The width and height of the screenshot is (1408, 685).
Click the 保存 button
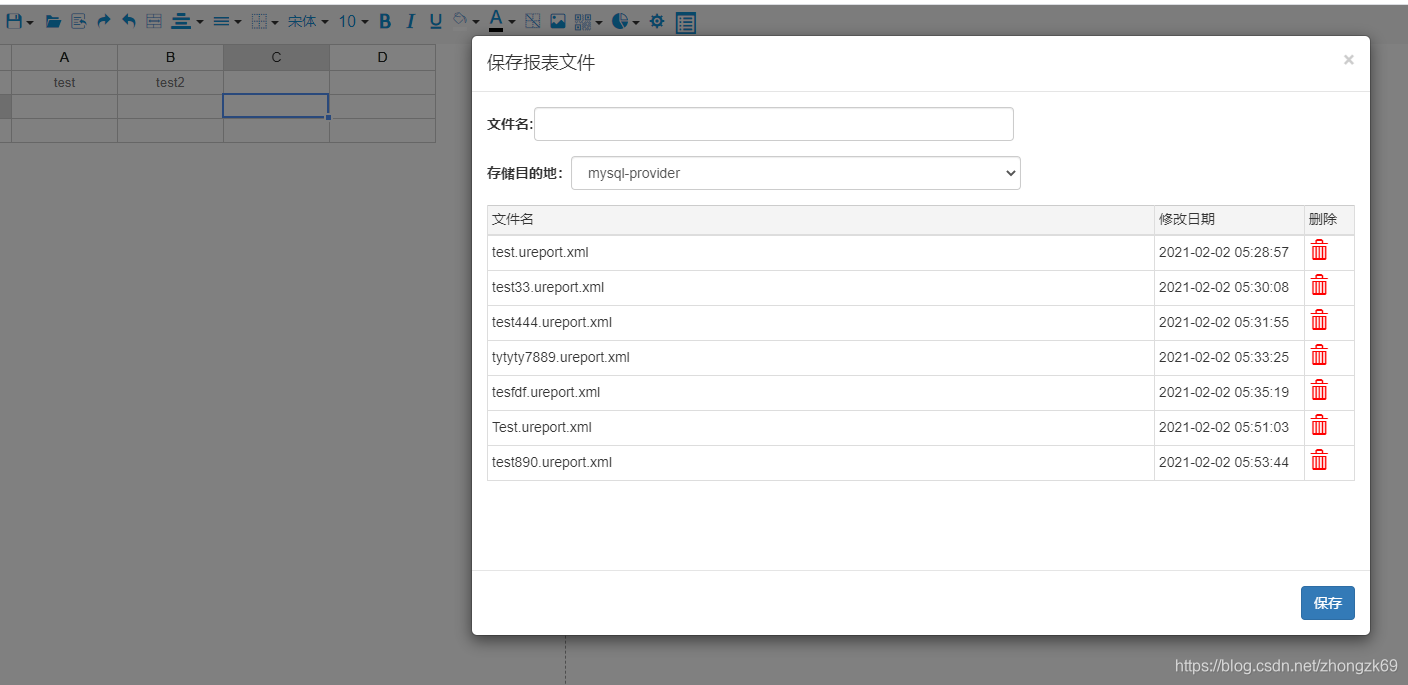[1328, 603]
